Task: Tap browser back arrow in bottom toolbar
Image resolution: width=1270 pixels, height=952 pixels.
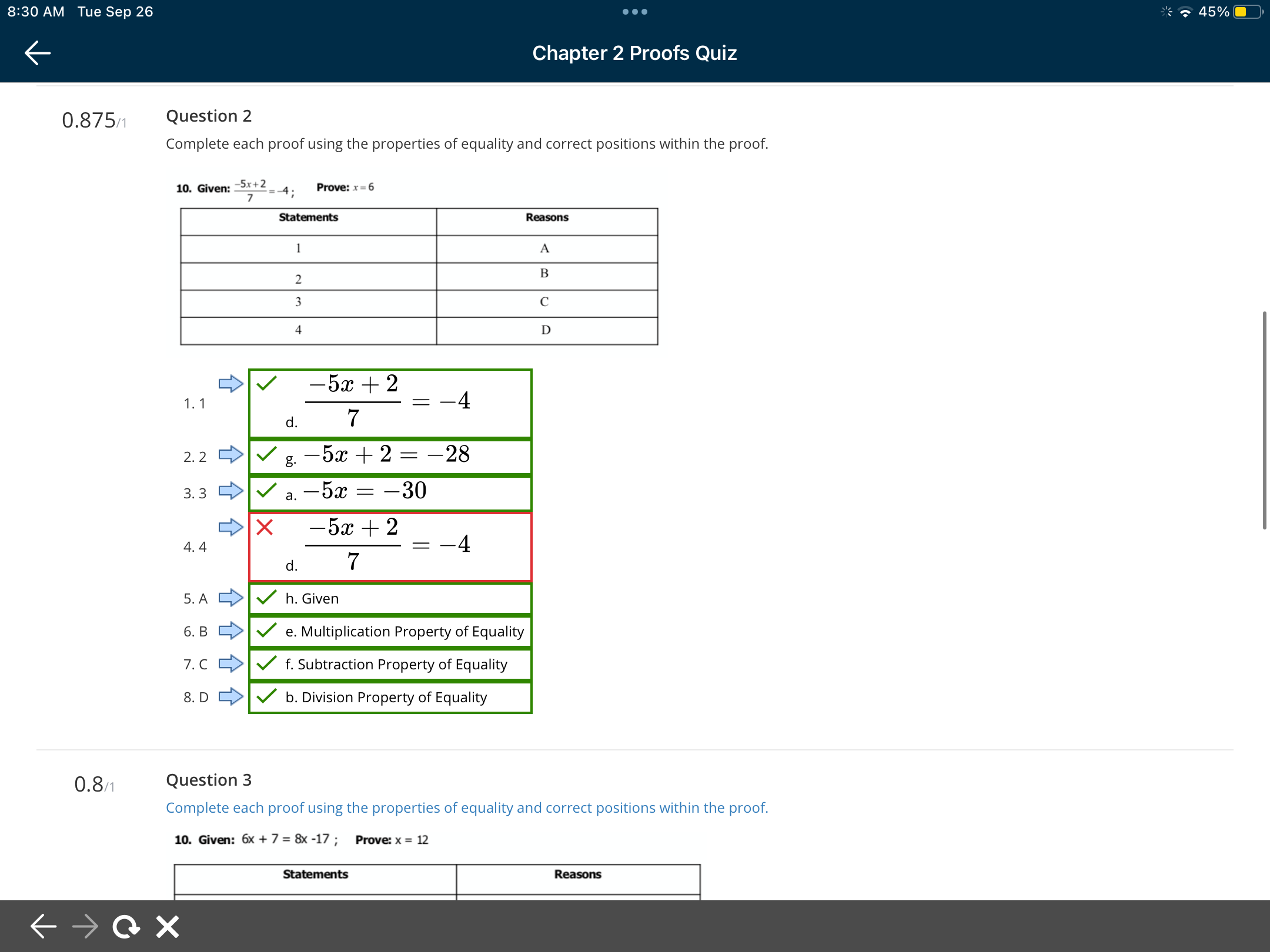Action: (x=44, y=927)
